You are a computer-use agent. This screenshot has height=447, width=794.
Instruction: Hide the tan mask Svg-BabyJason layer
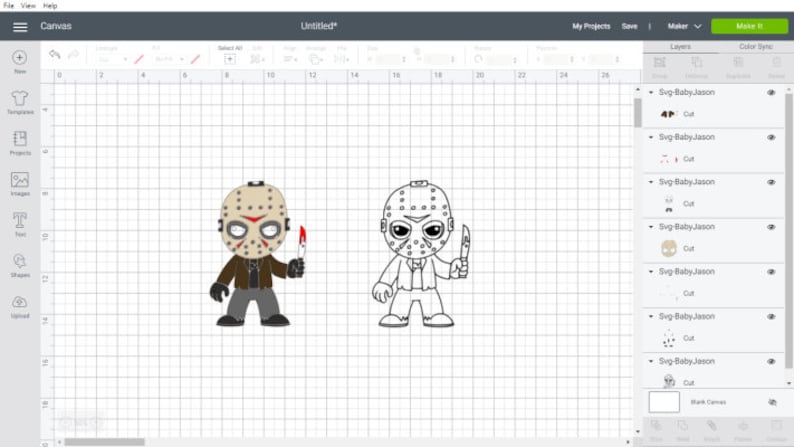coord(771,227)
